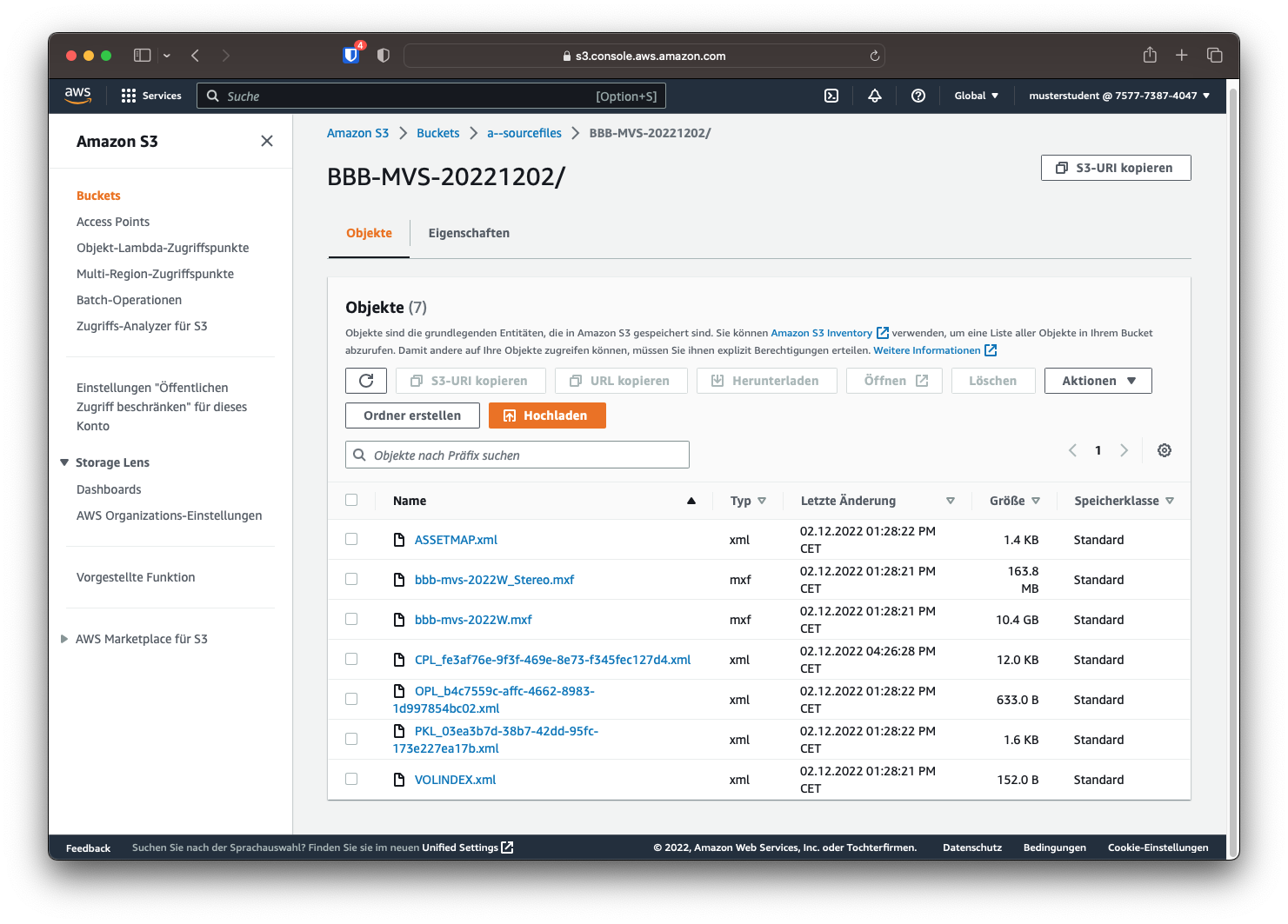Sort by Name column arrow
1288x924 pixels.
[x=691, y=501]
